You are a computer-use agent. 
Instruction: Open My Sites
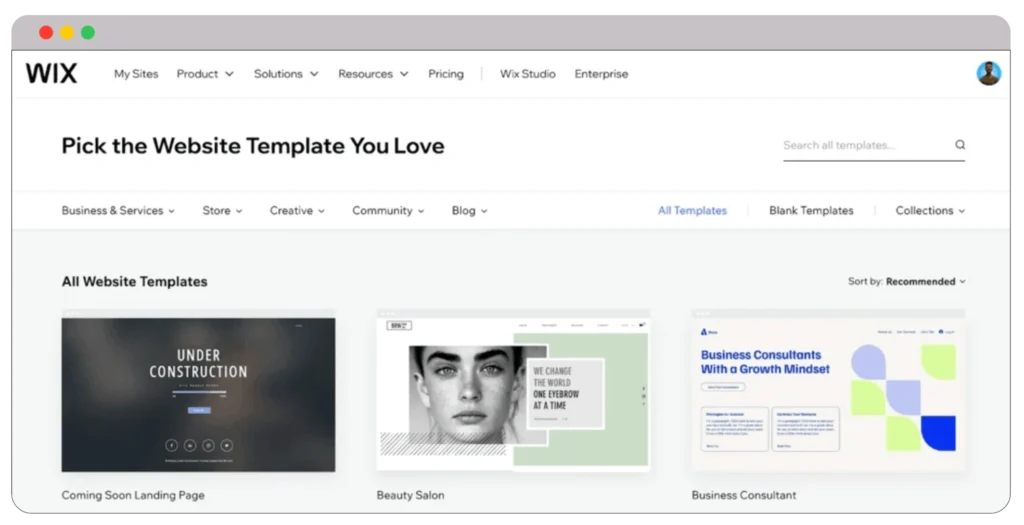pyautogui.click(x=136, y=74)
